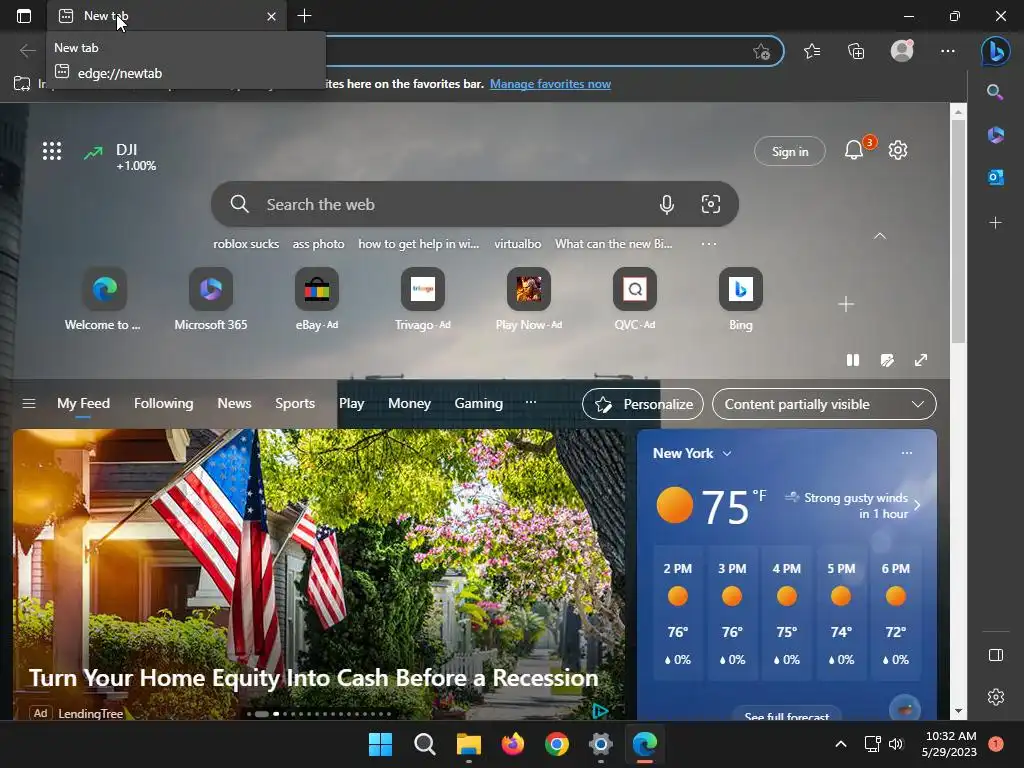Hide sidebar using bottom panel icon
Screen dimensions: 1024x768
(x=995, y=655)
